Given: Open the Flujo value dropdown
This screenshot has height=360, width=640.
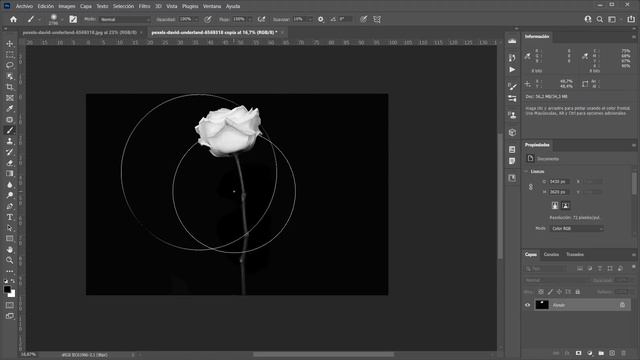Looking at the screenshot, I should point(249,19).
